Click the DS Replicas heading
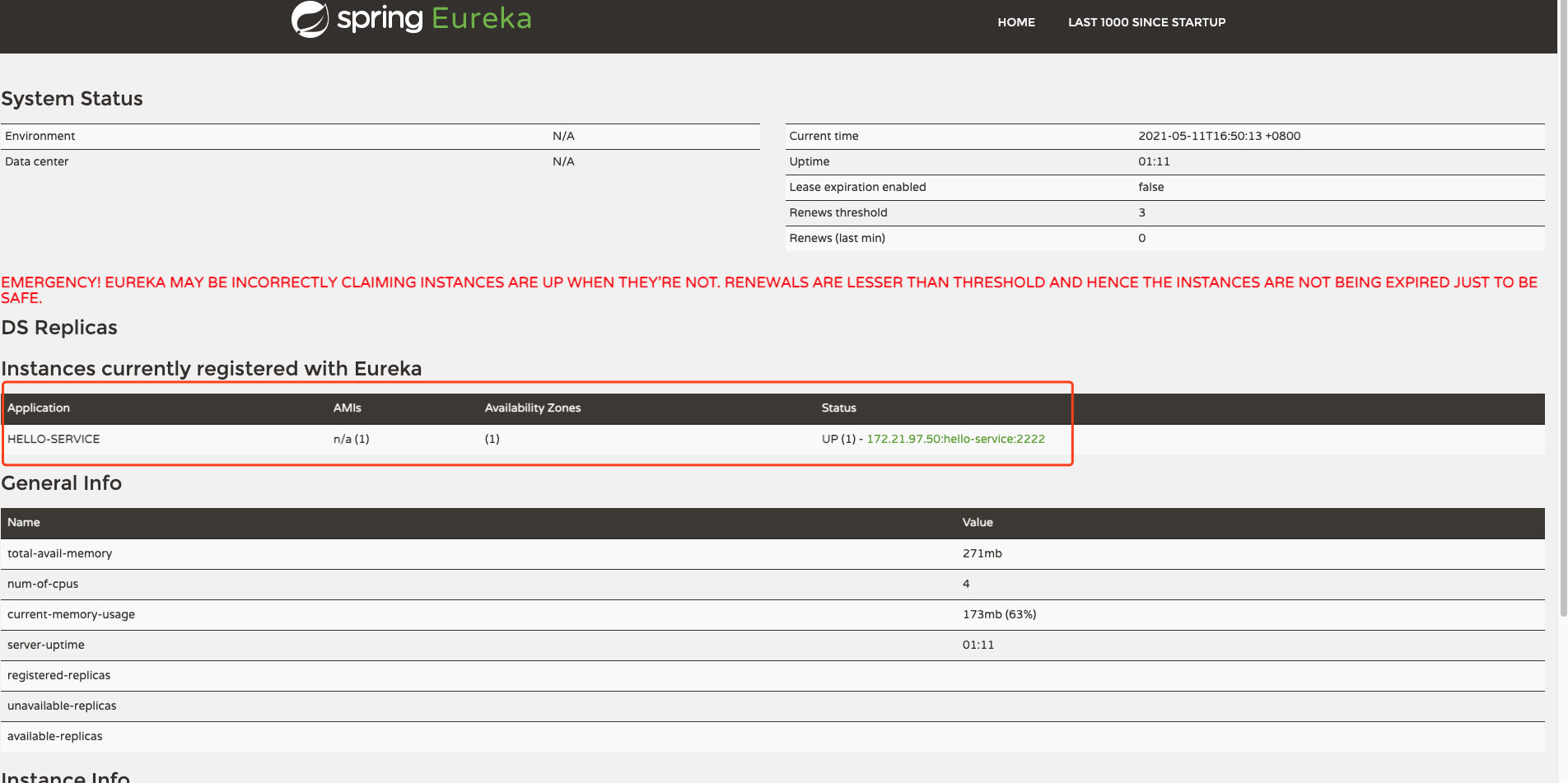 pyautogui.click(x=59, y=328)
